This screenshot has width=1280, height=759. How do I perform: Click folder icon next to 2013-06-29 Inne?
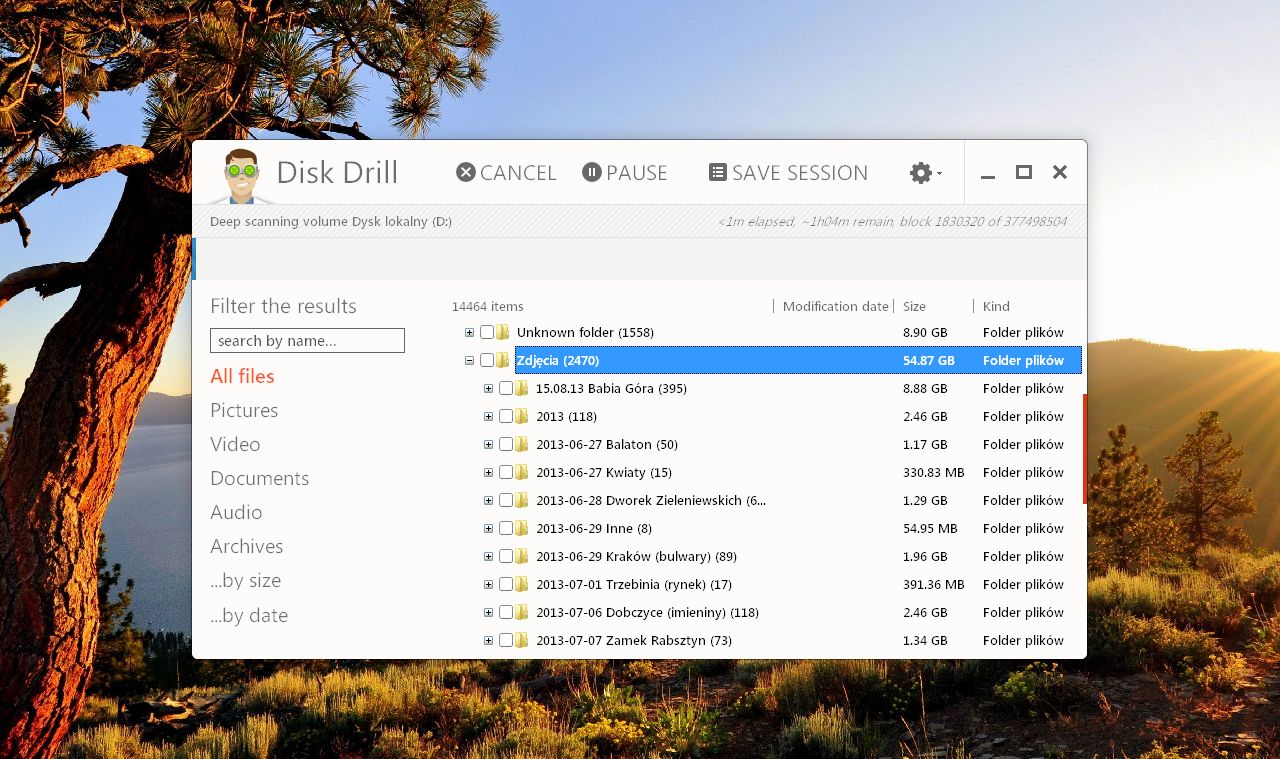click(x=522, y=528)
